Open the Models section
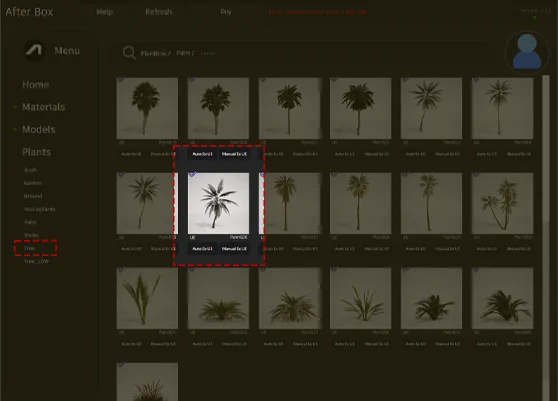 pyautogui.click(x=38, y=130)
